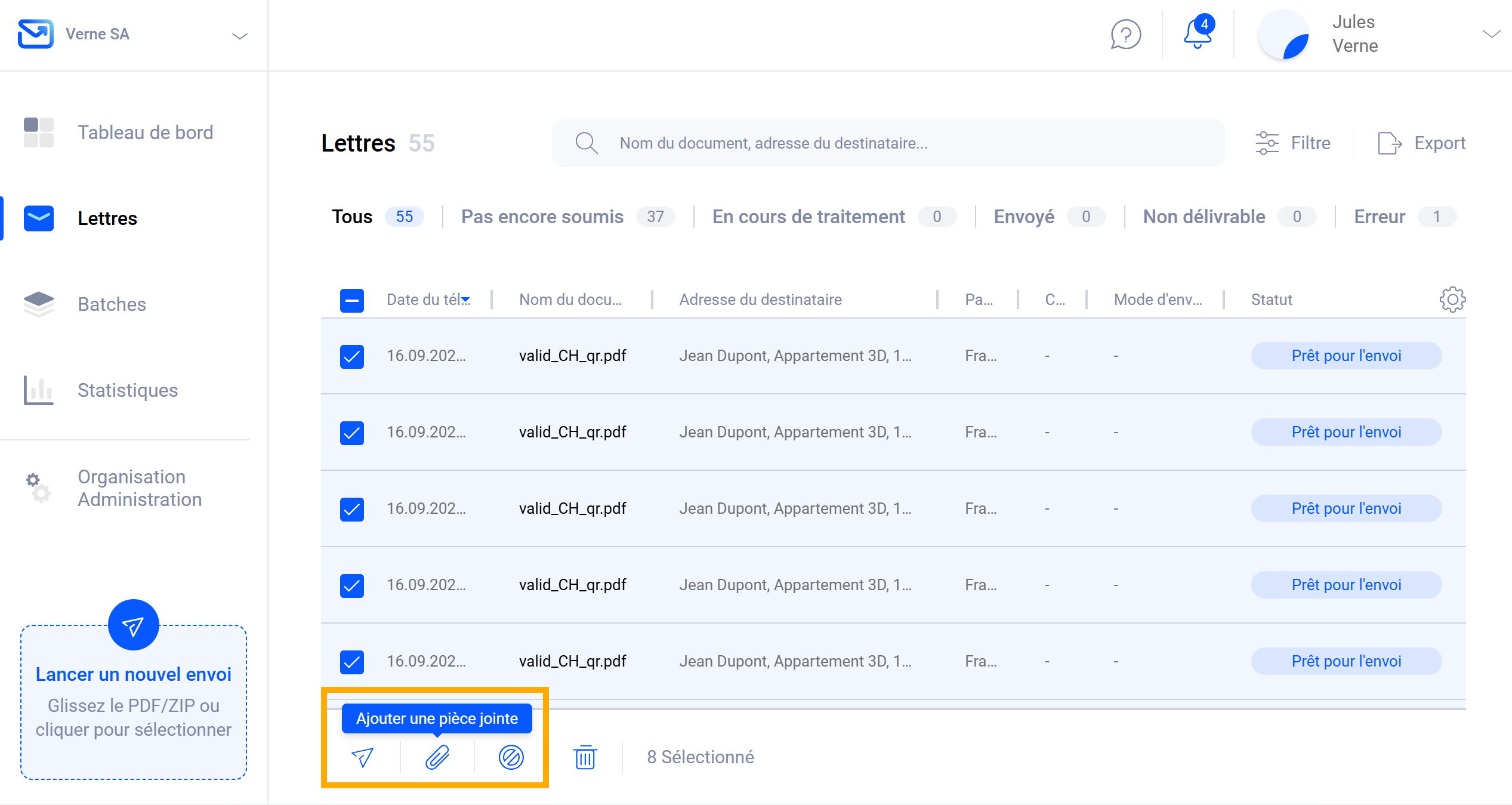Screen dimensions: 1512x805
Task: Click Lancer un nouvel envoi
Action: 133,674
